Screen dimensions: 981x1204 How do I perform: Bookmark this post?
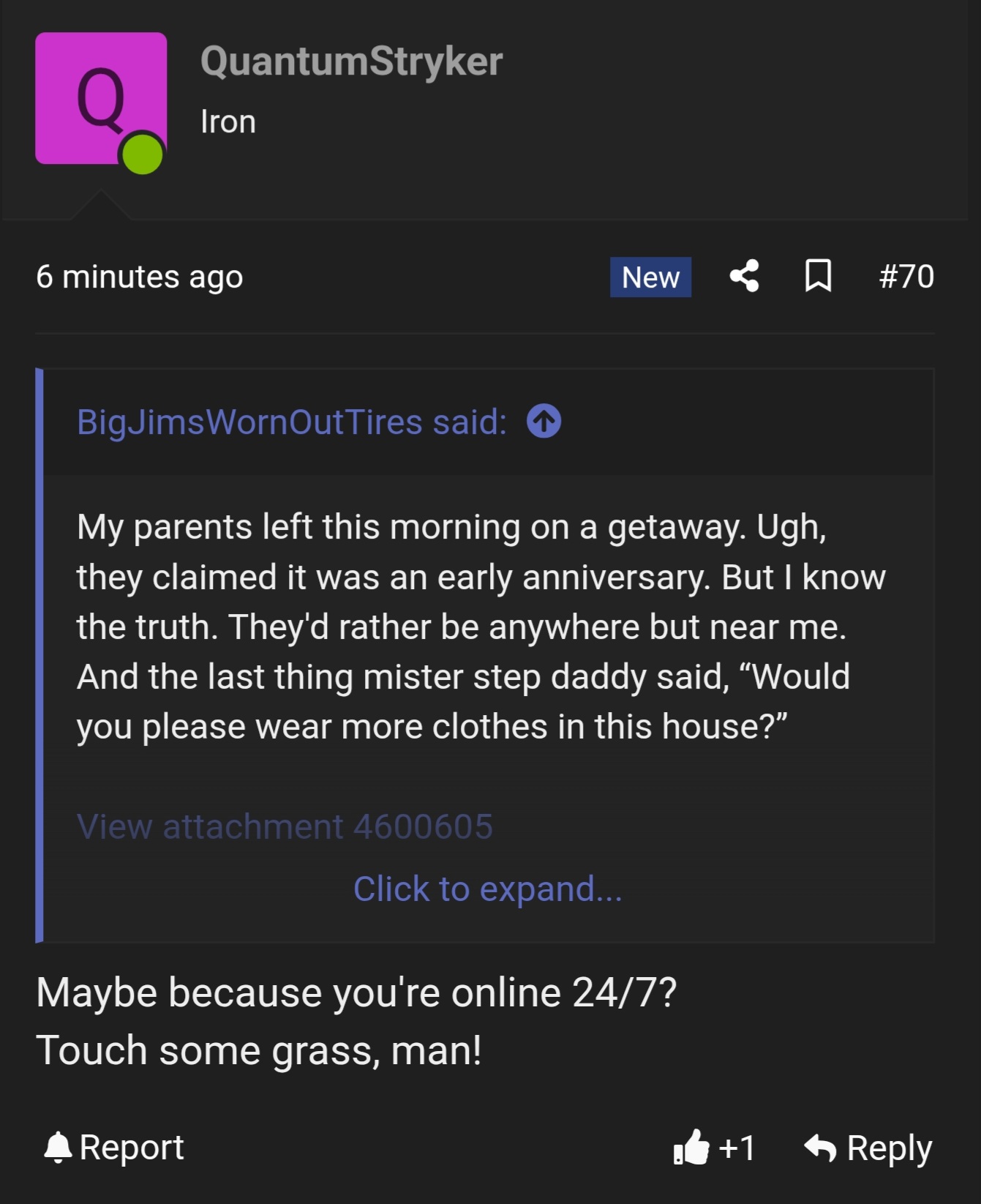click(x=818, y=277)
